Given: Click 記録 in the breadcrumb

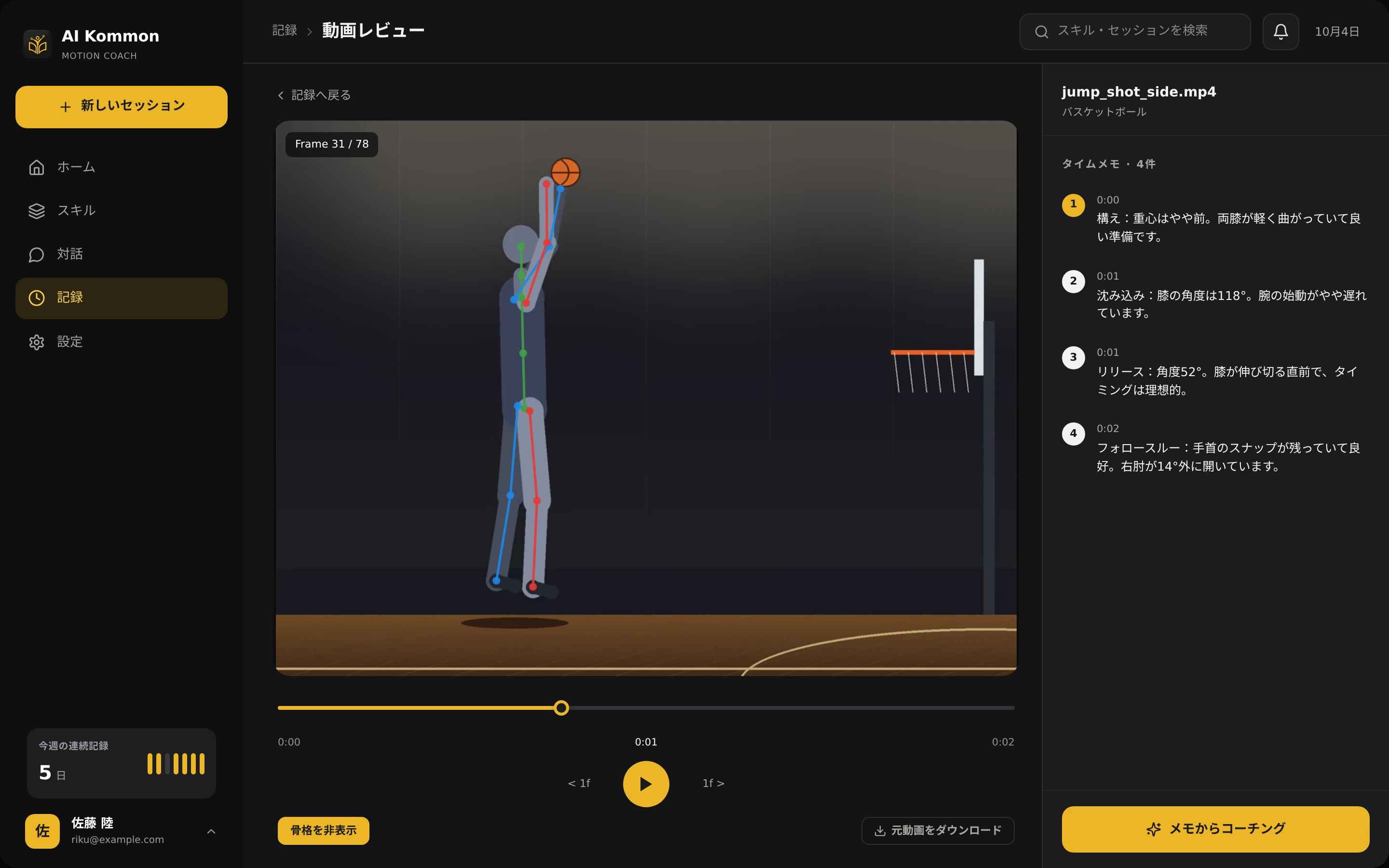Looking at the screenshot, I should coord(285,30).
